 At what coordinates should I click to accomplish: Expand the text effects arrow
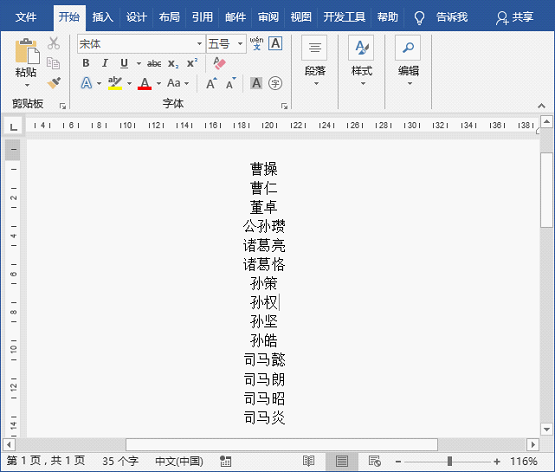[99, 84]
